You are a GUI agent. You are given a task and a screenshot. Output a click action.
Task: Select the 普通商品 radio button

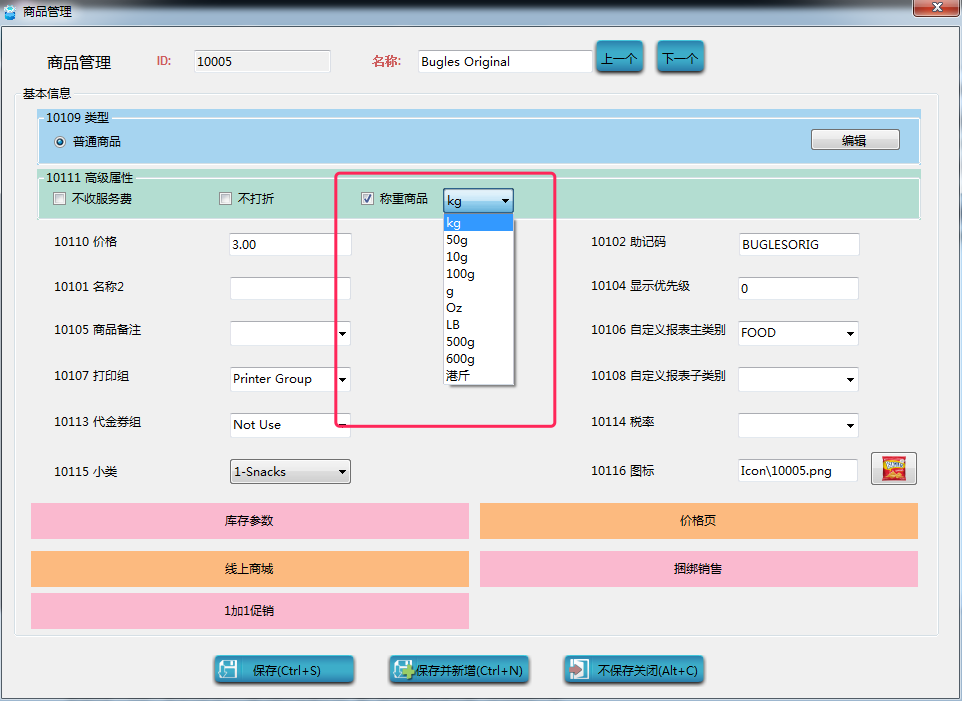tap(60, 142)
